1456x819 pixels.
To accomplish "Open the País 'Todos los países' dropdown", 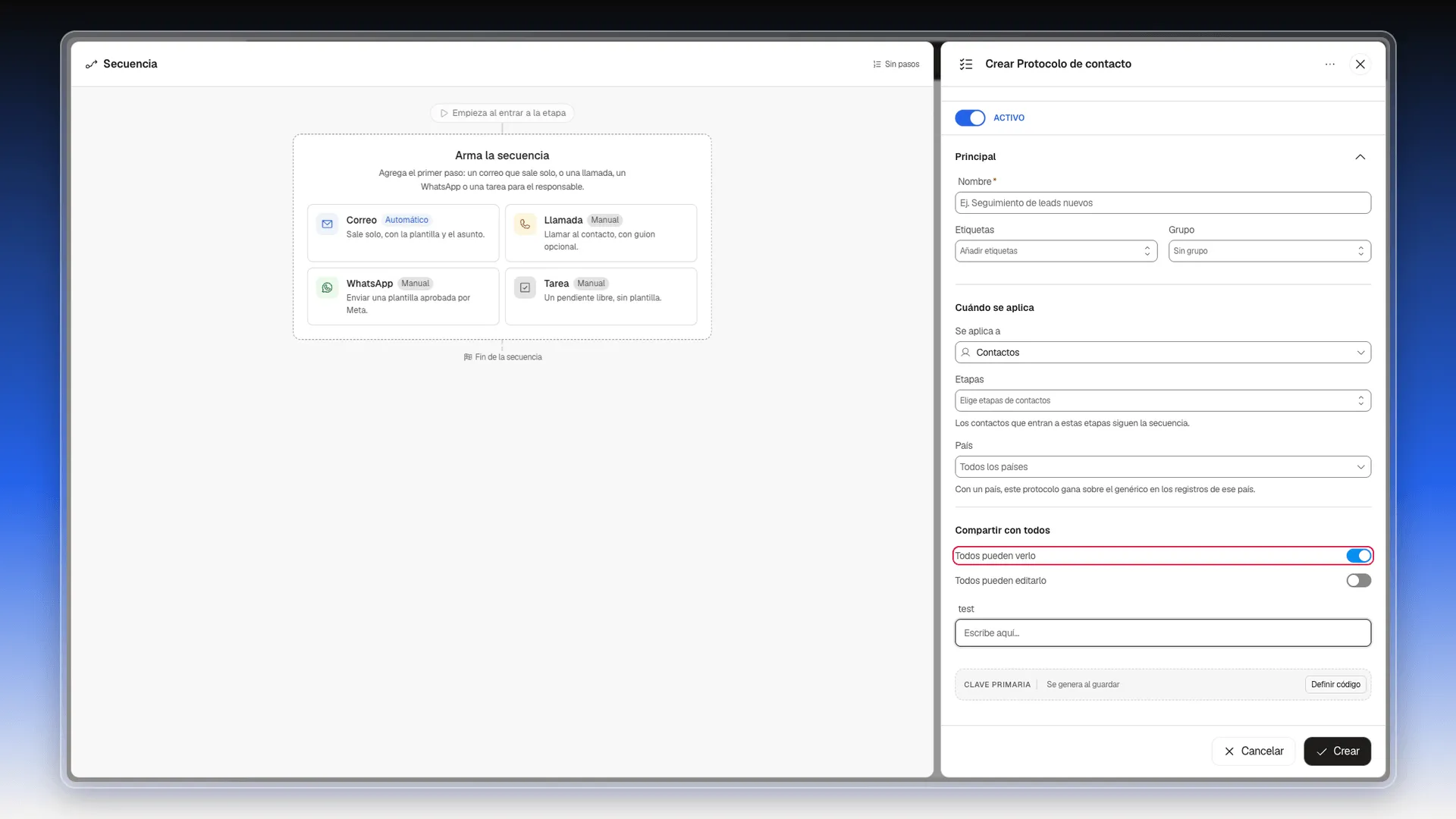I will [1163, 467].
